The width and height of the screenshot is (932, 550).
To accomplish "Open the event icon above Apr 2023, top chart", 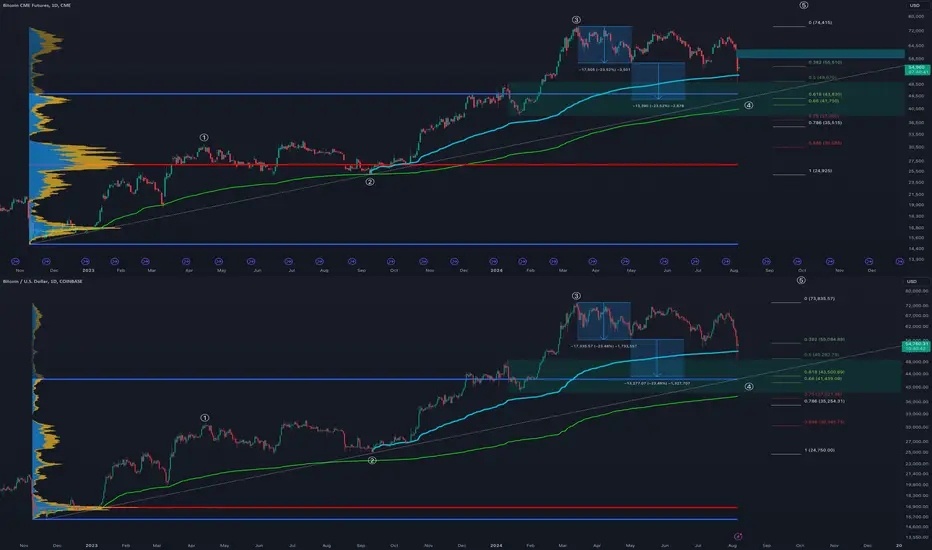I will coord(186,261).
